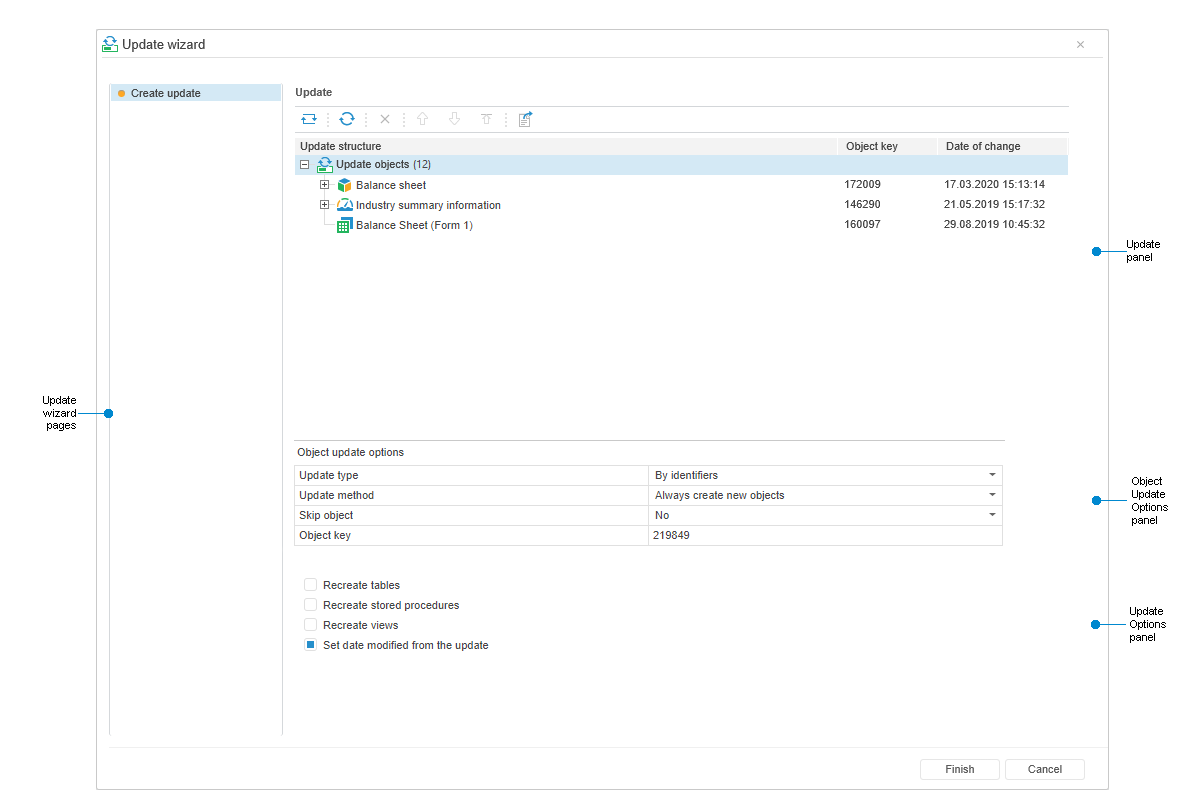Image resolution: width=1202 pixels, height=790 pixels.
Task: Click the X delete icon in toolbar
Action: [x=385, y=119]
